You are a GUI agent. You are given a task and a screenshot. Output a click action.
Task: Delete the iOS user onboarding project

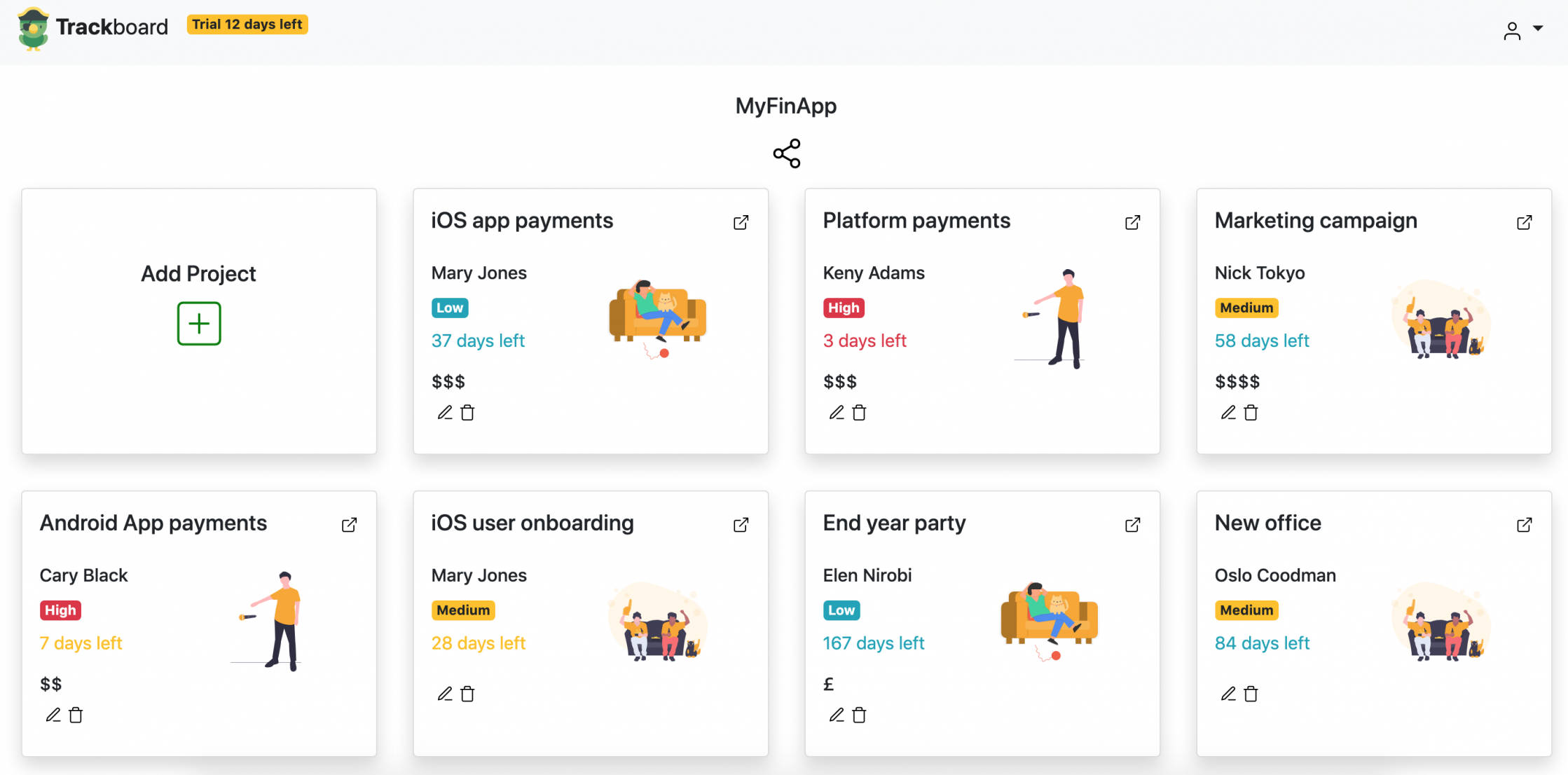click(467, 694)
